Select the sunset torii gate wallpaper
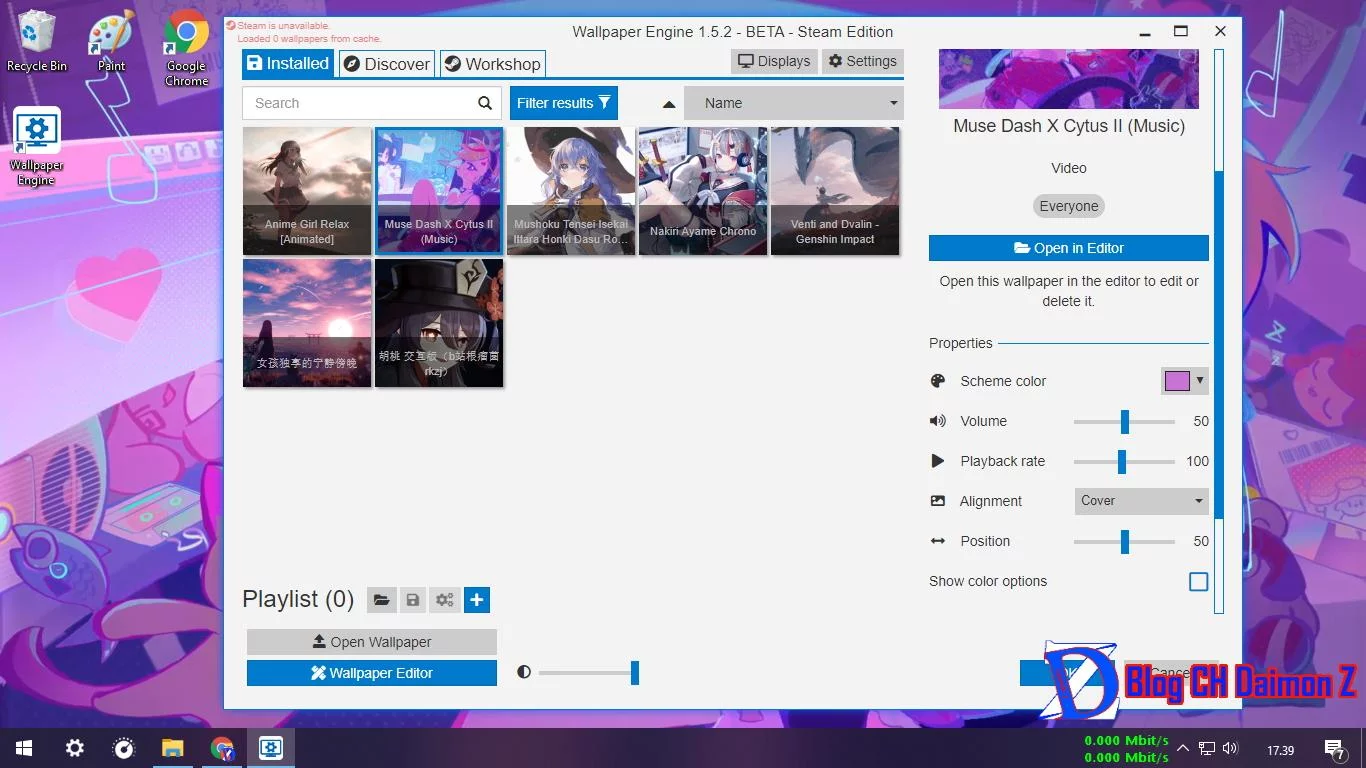 307,323
